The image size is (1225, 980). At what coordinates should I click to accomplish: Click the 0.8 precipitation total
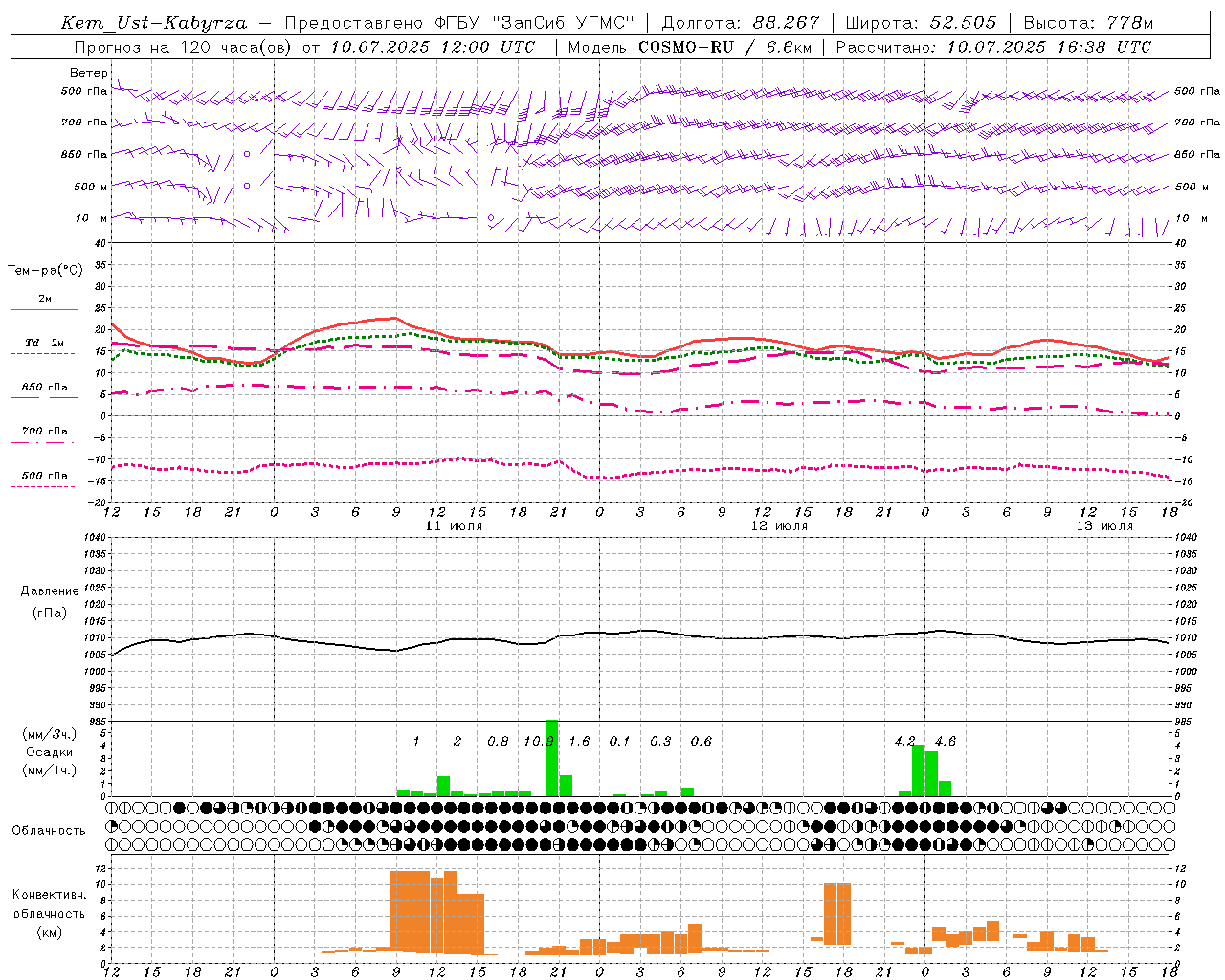[x=498, y=742]
